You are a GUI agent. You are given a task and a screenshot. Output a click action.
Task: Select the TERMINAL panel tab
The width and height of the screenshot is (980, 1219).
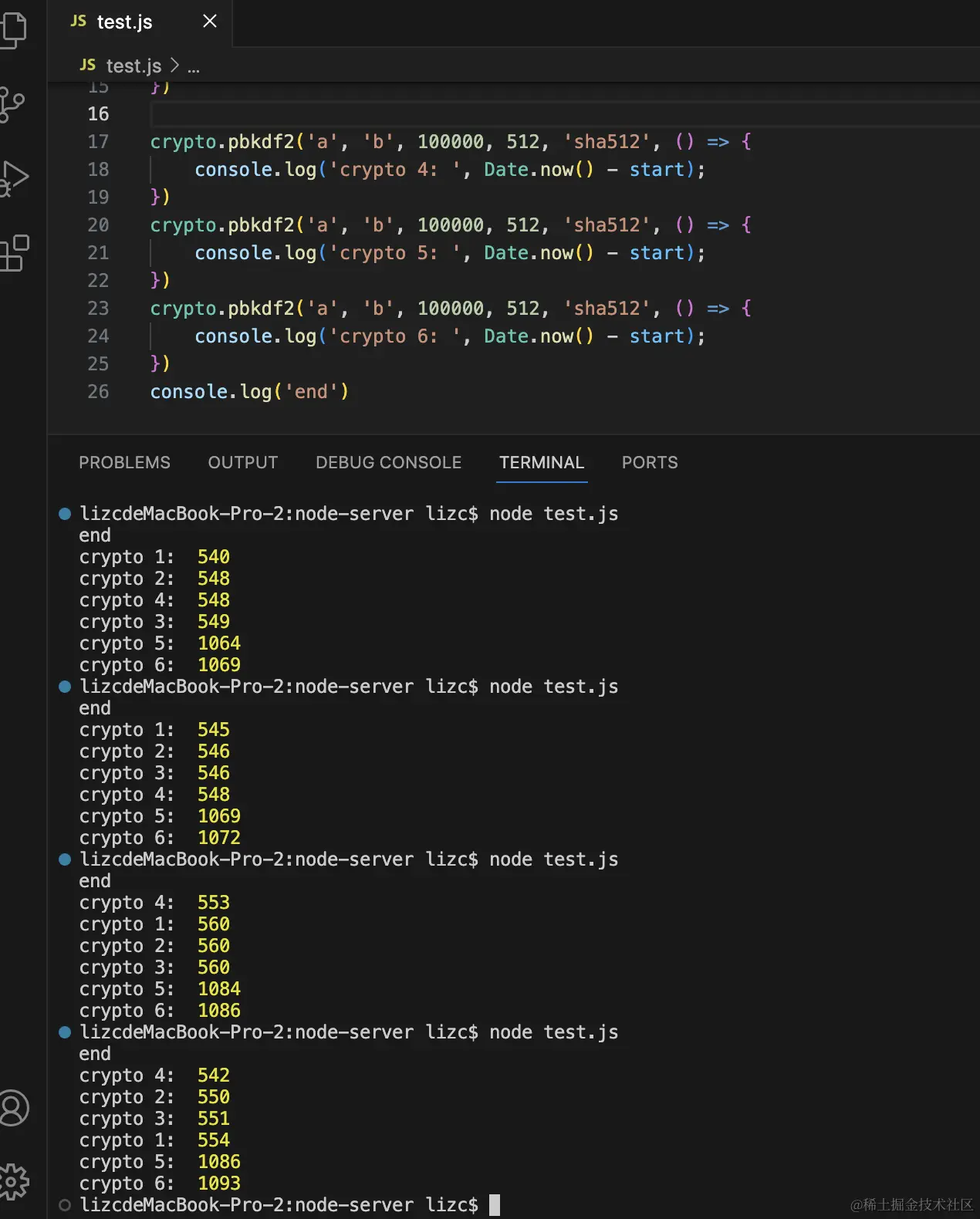pyautogui.click(x=542, y=462)
